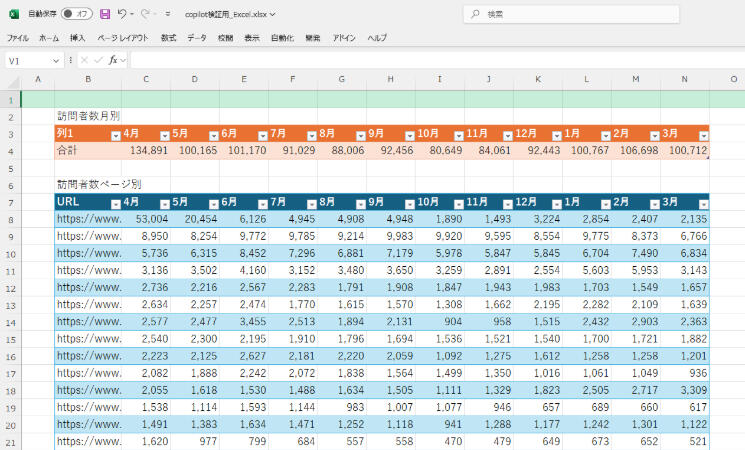The height and width of the screenshot is (450, 745).
Task: Select the row 4 header
Action: [10, 152]
